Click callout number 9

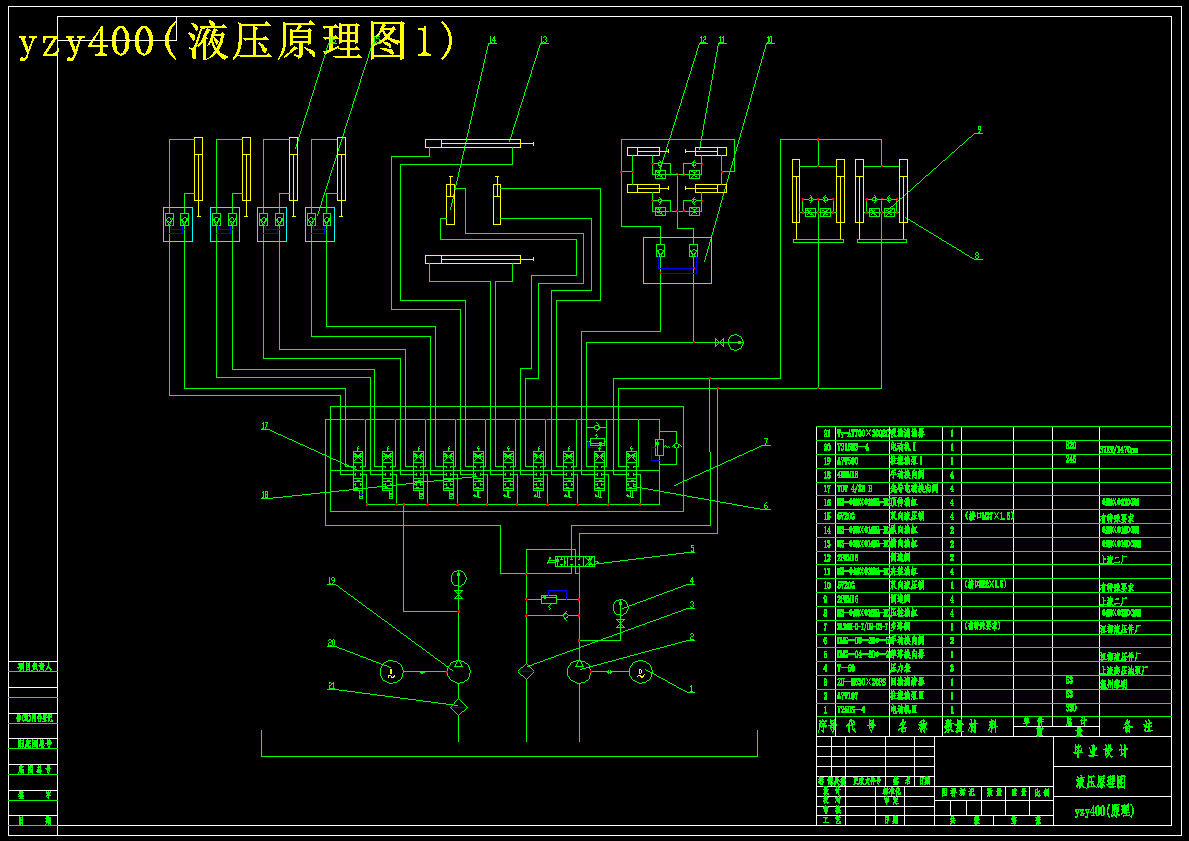click(979, 130)
